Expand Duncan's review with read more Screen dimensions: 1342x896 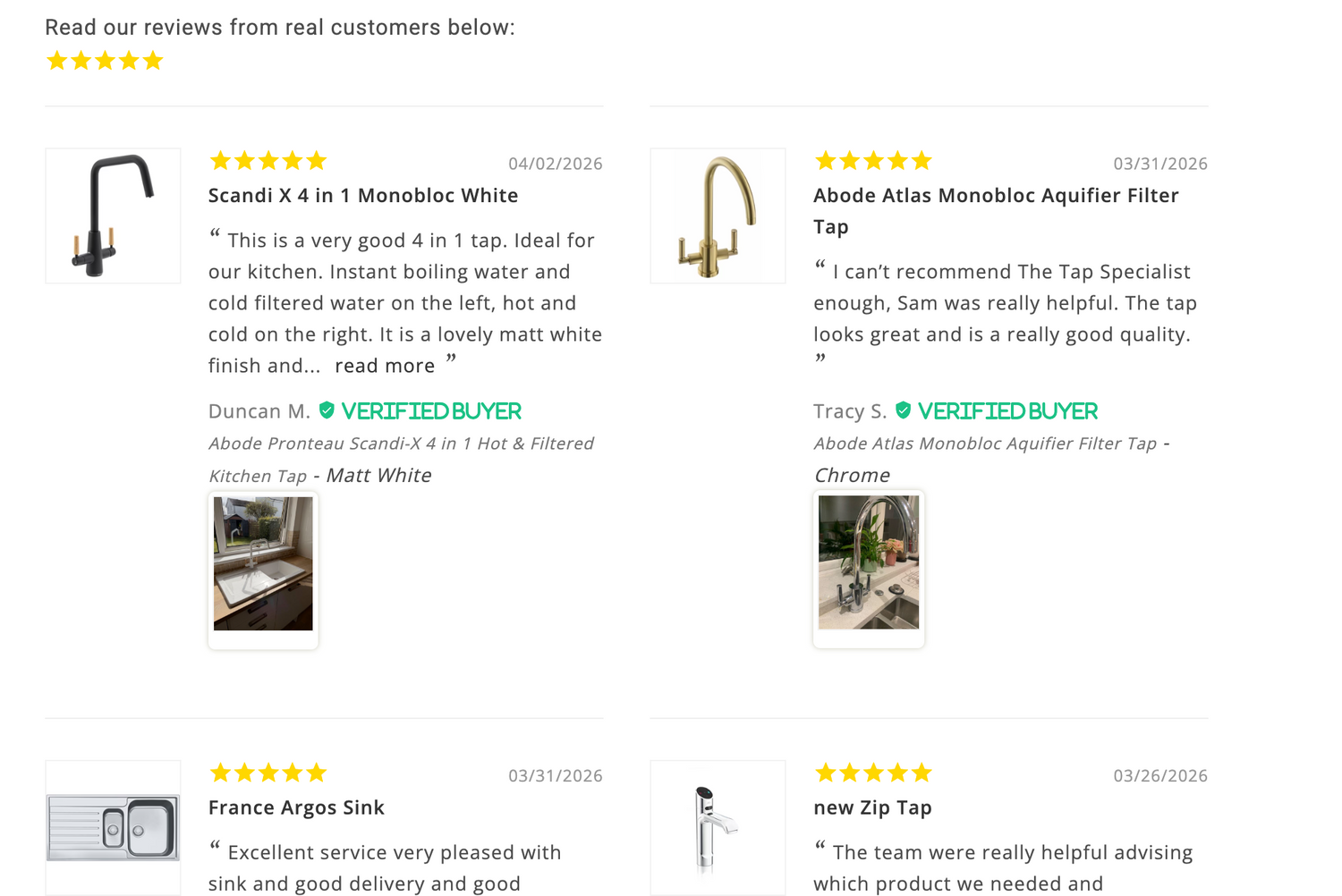coord(385,366)
